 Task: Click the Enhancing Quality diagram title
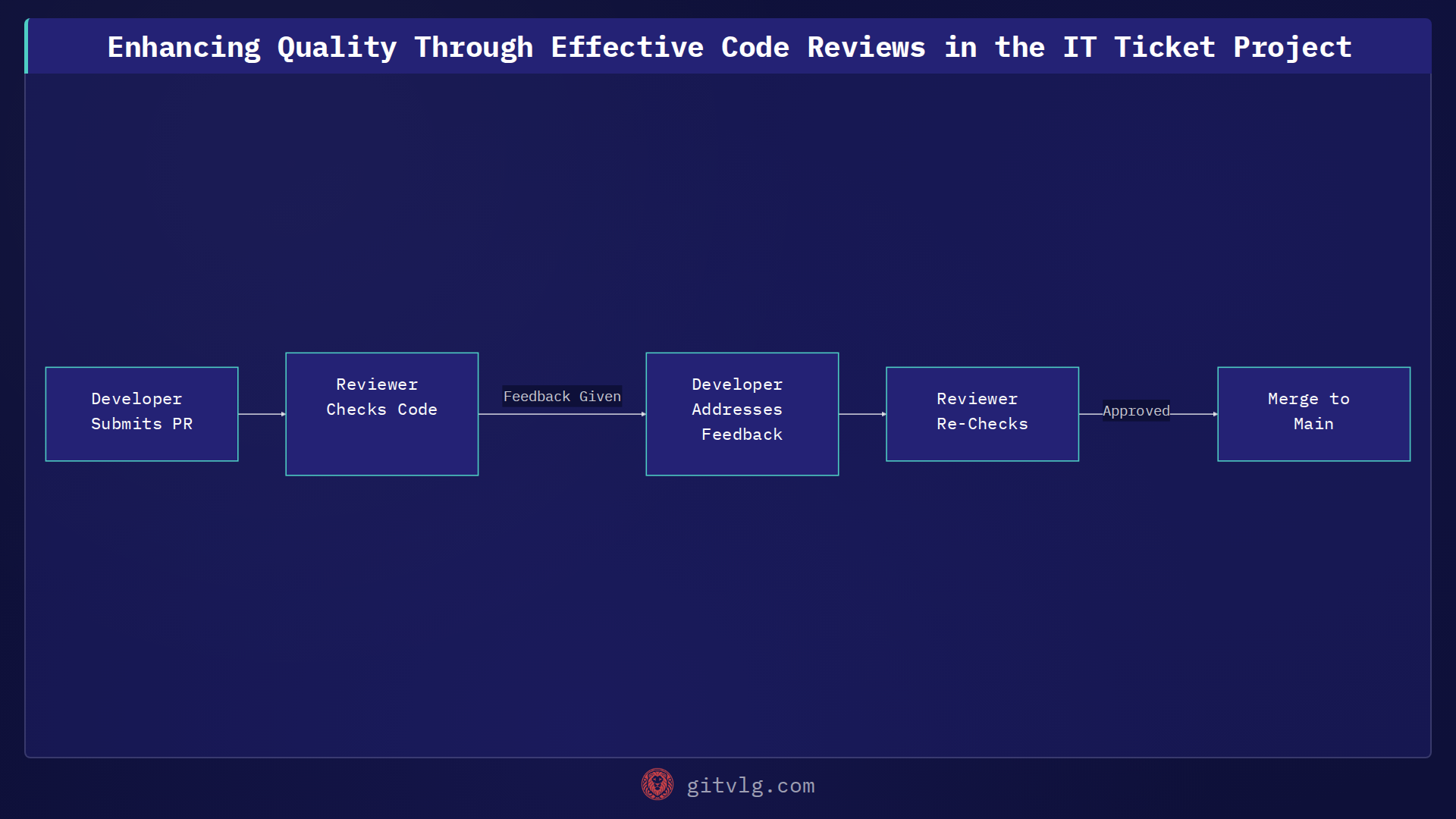pyautogui.click(x=729, y=47)
